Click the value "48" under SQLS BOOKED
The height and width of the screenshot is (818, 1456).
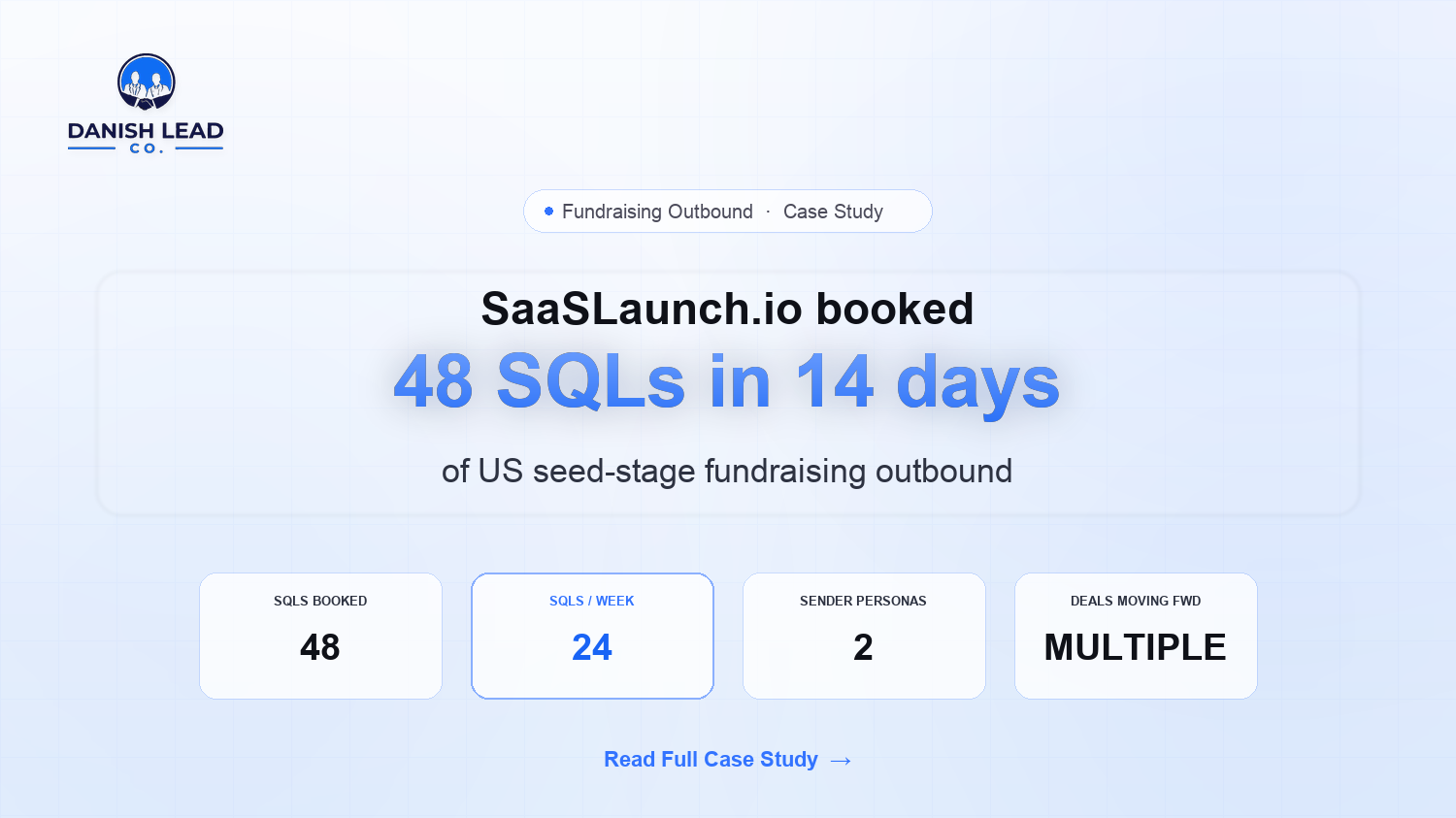[x=320, y=647]
